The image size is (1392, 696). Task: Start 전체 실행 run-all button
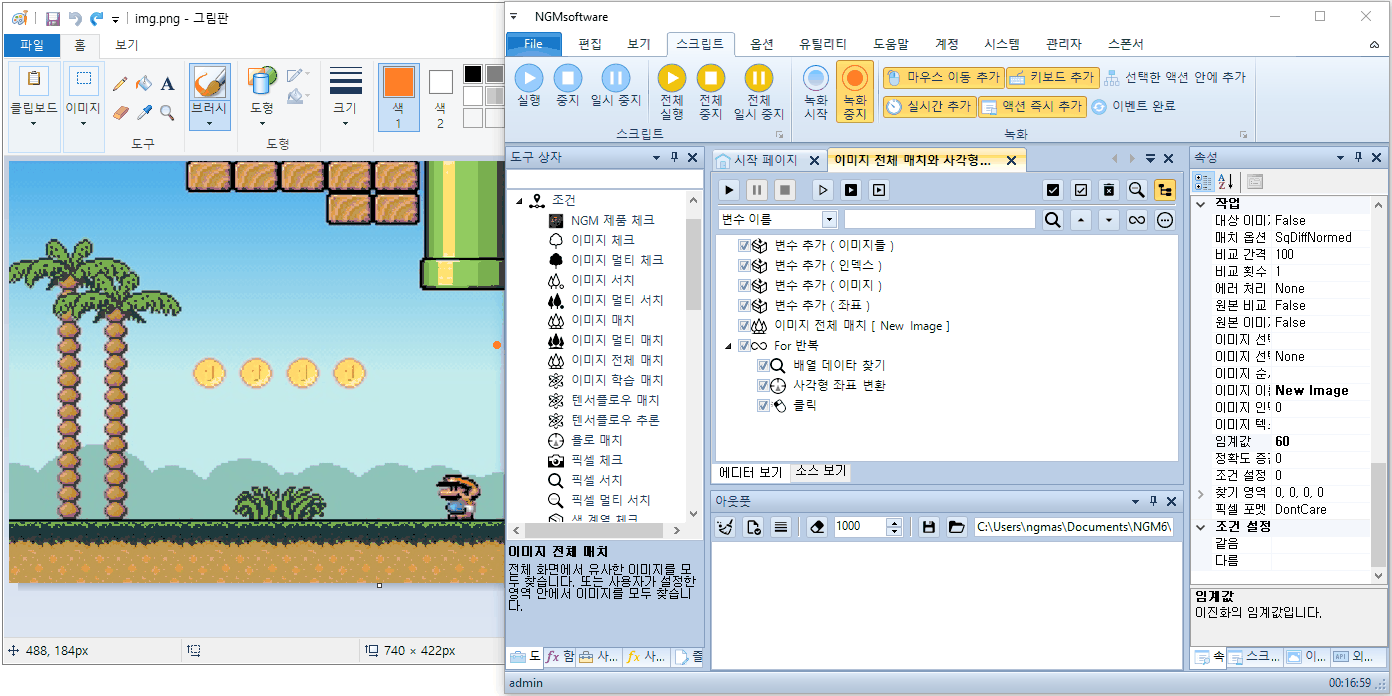coord(672,92)
